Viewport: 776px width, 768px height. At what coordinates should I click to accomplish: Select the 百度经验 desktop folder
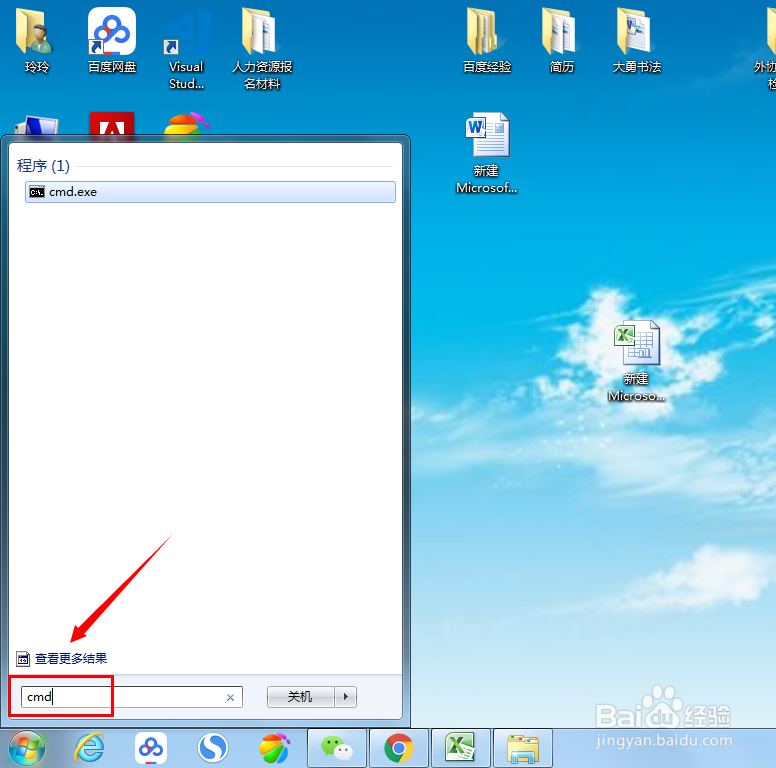coord(487,41)
